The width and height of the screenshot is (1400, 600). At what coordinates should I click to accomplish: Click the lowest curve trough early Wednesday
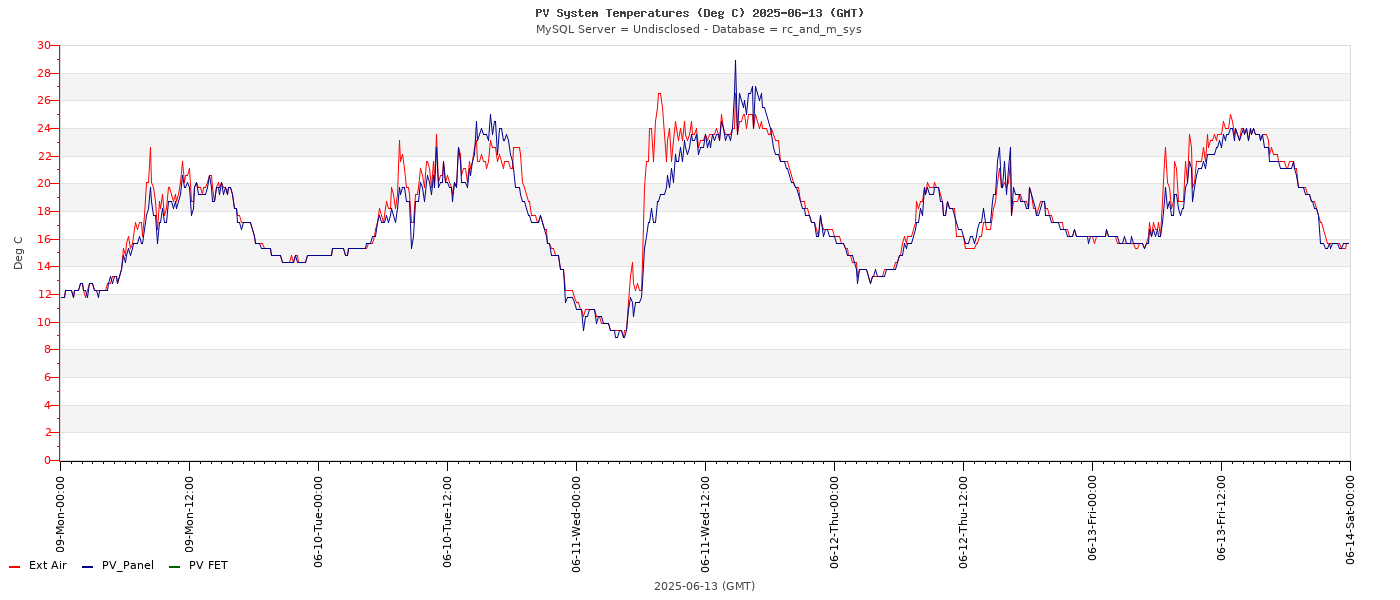pyautogui.click(x=622, y=336)
